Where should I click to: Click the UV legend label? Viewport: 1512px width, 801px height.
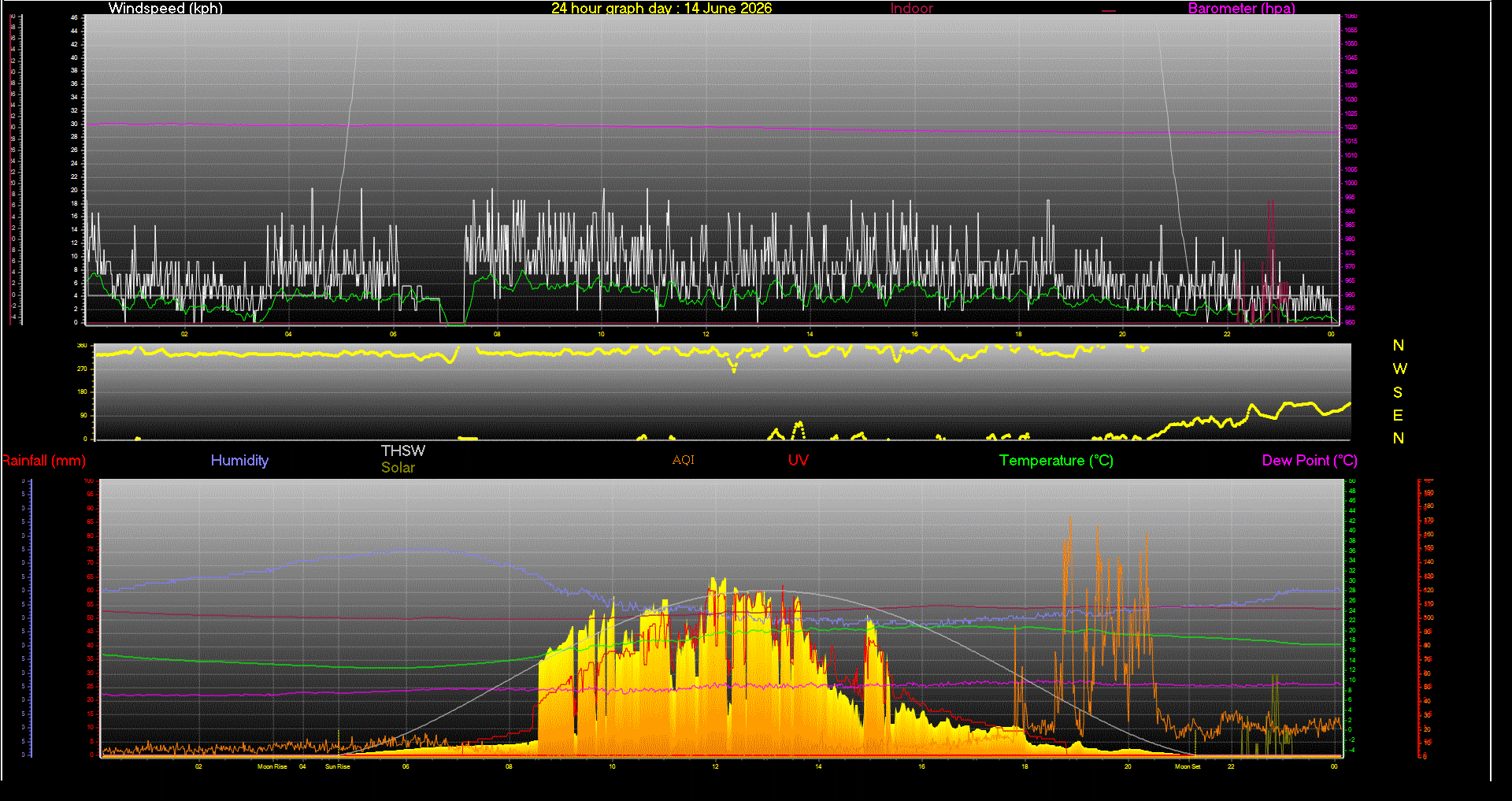(799, 460)
